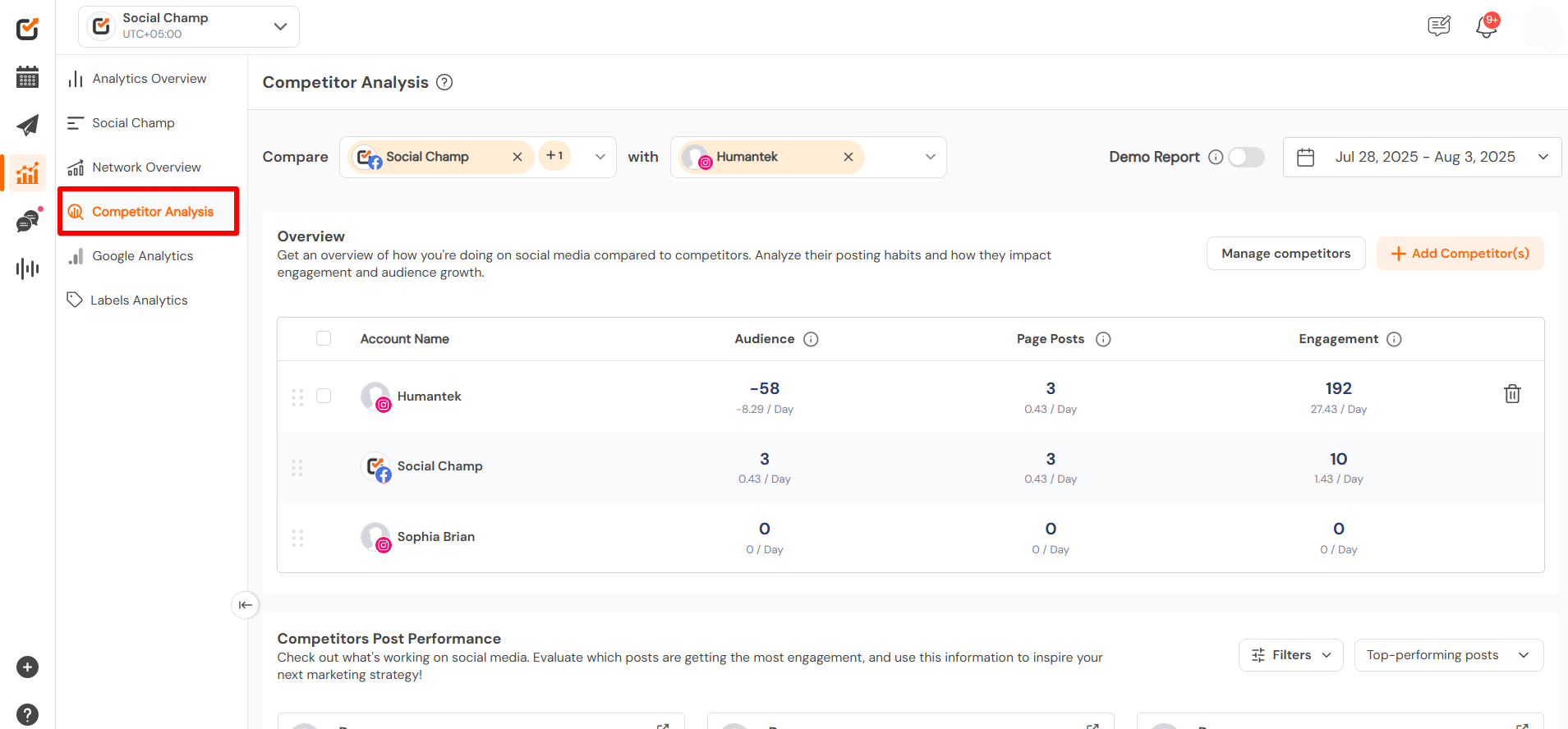Click the Demo Report info icon
The height and width of the screenshot is (729, 1568).
tap(1216, 157)
